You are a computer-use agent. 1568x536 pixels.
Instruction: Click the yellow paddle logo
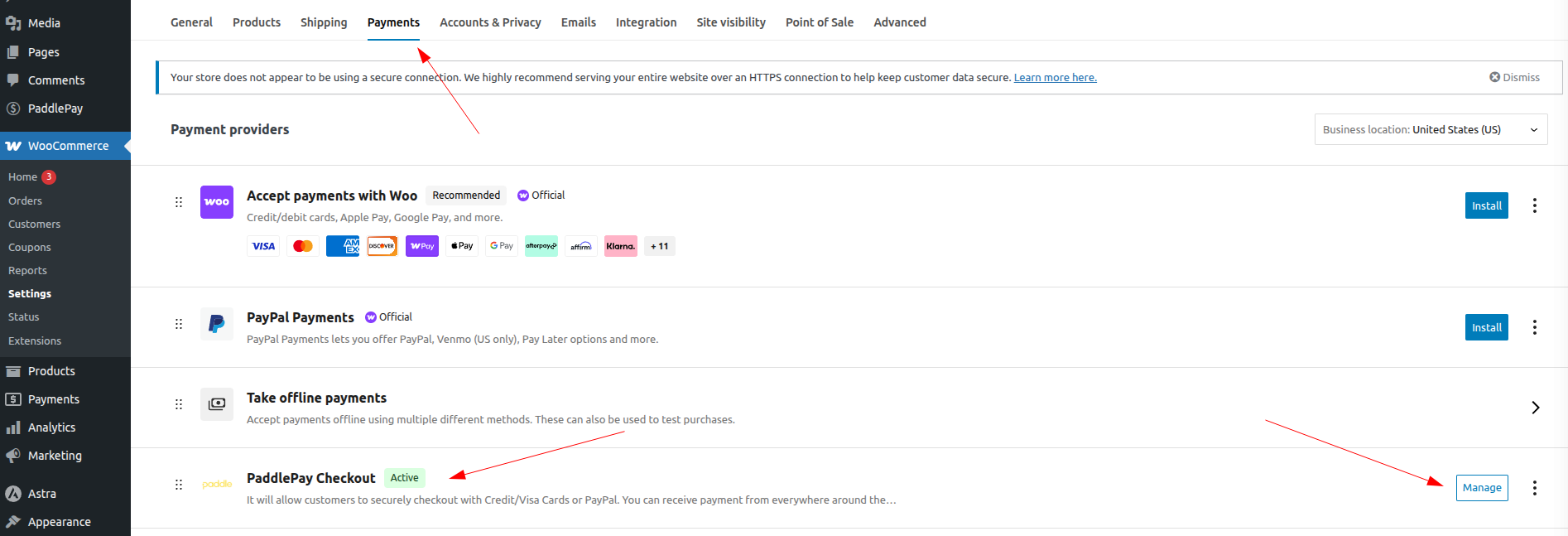217,485
